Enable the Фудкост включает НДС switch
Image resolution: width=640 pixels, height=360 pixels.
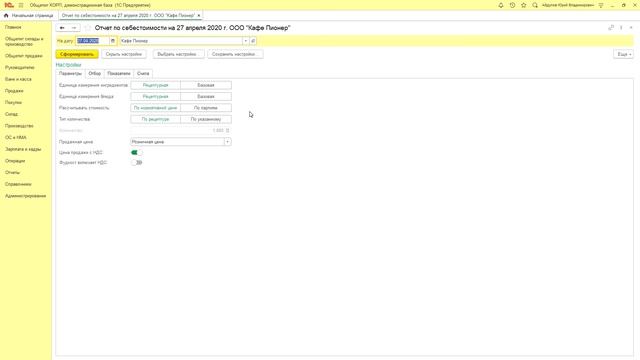pos(137,162)
